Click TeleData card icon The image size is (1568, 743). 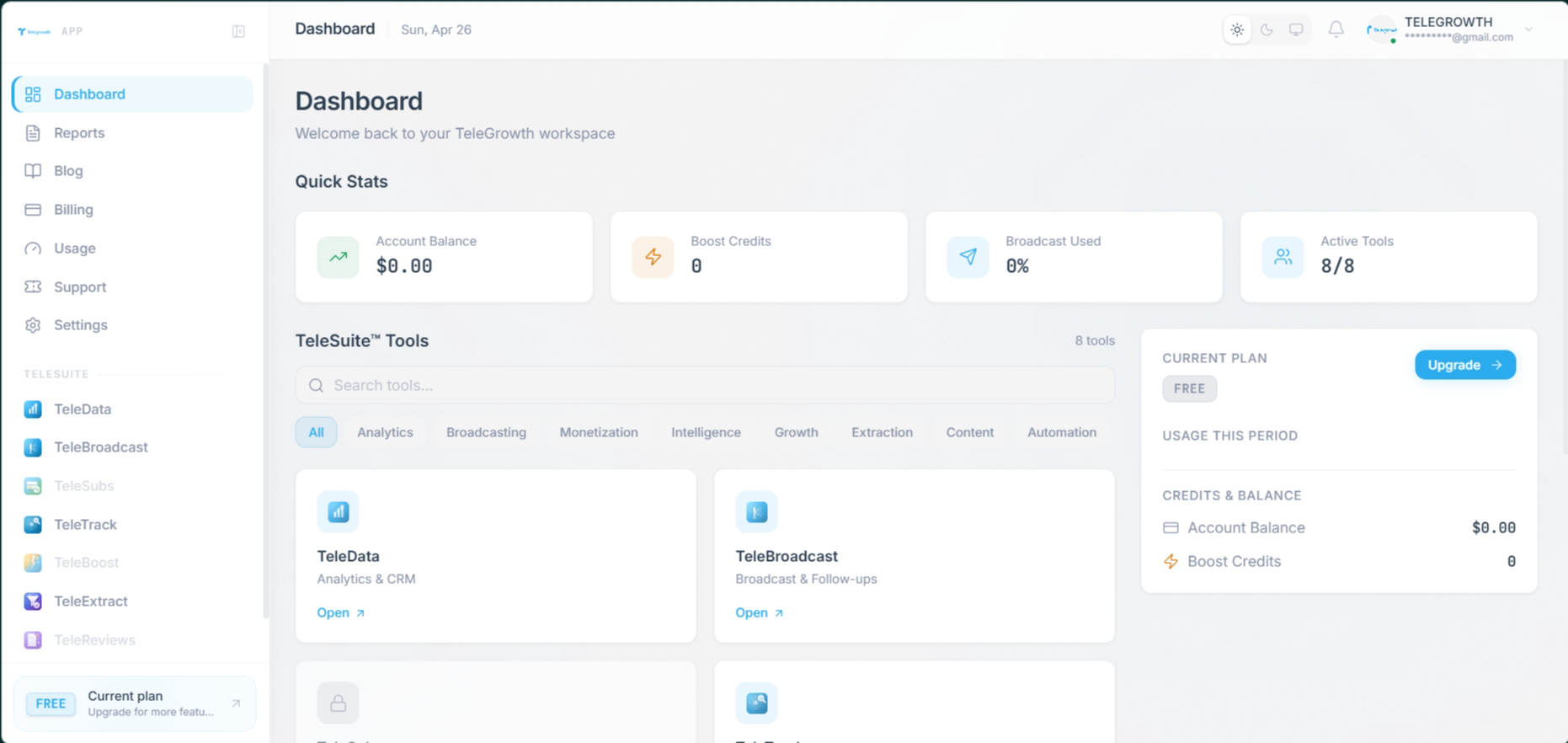tap(338, 511)
